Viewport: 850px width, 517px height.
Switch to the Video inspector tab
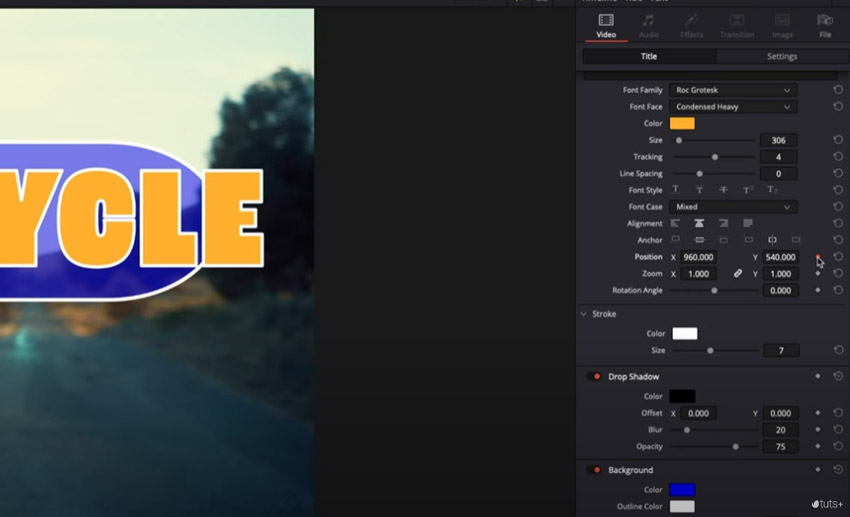(x=606, y=26)
